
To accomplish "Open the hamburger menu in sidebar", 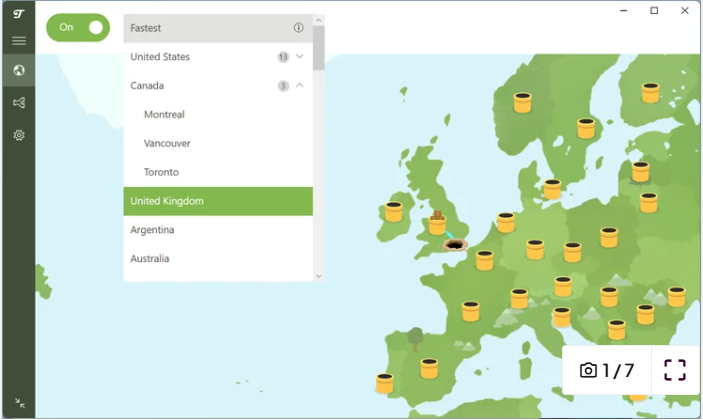I will (19, 41).
